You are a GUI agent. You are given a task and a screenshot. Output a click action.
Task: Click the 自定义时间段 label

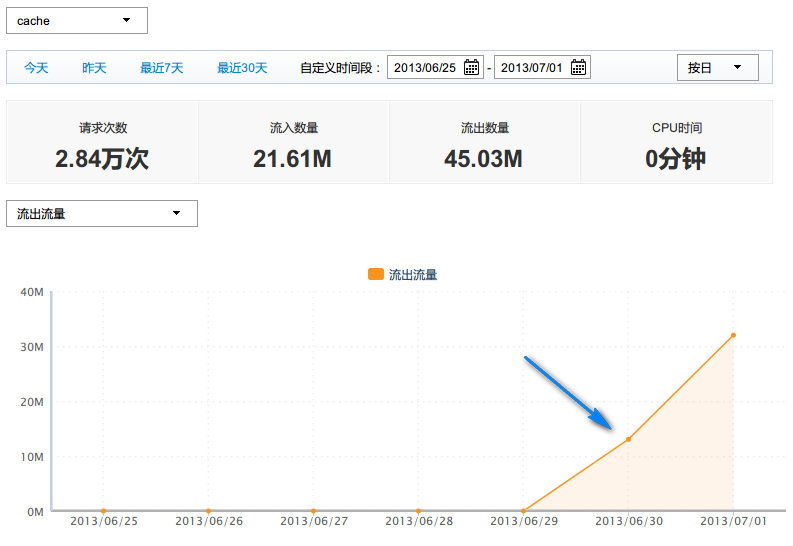pos(340,68)
